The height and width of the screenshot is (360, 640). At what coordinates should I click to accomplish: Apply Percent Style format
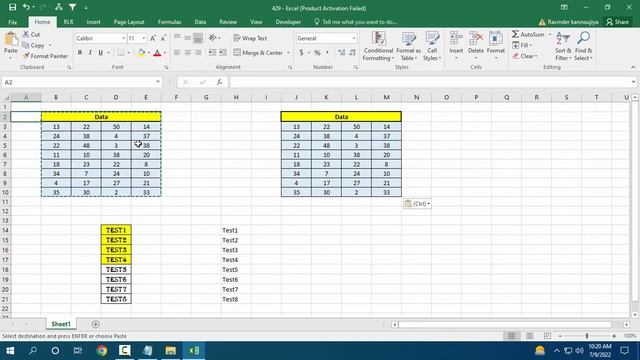[x=317, y=53]
